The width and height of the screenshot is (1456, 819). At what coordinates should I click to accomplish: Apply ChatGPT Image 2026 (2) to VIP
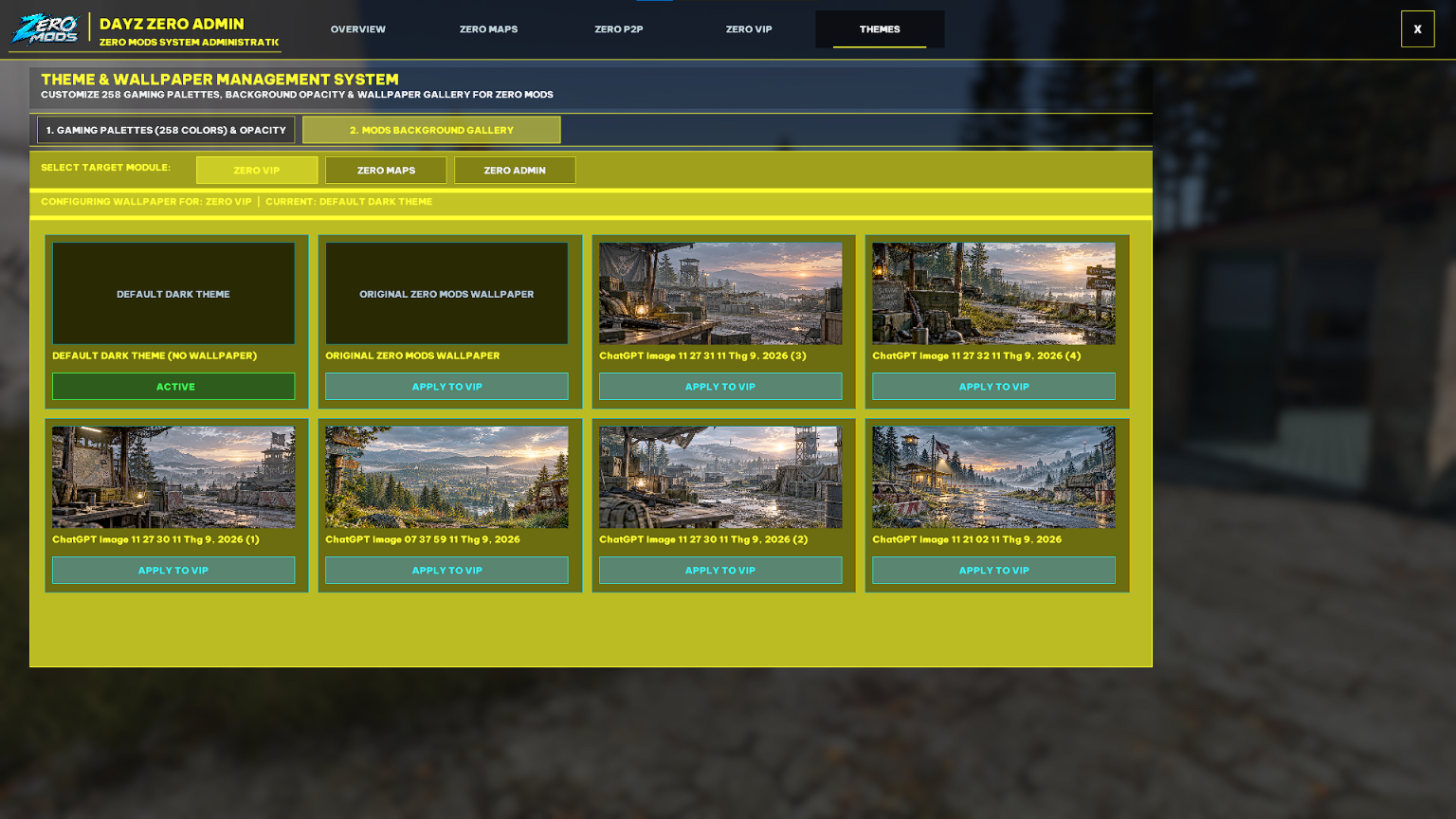[x=720, y=571]
